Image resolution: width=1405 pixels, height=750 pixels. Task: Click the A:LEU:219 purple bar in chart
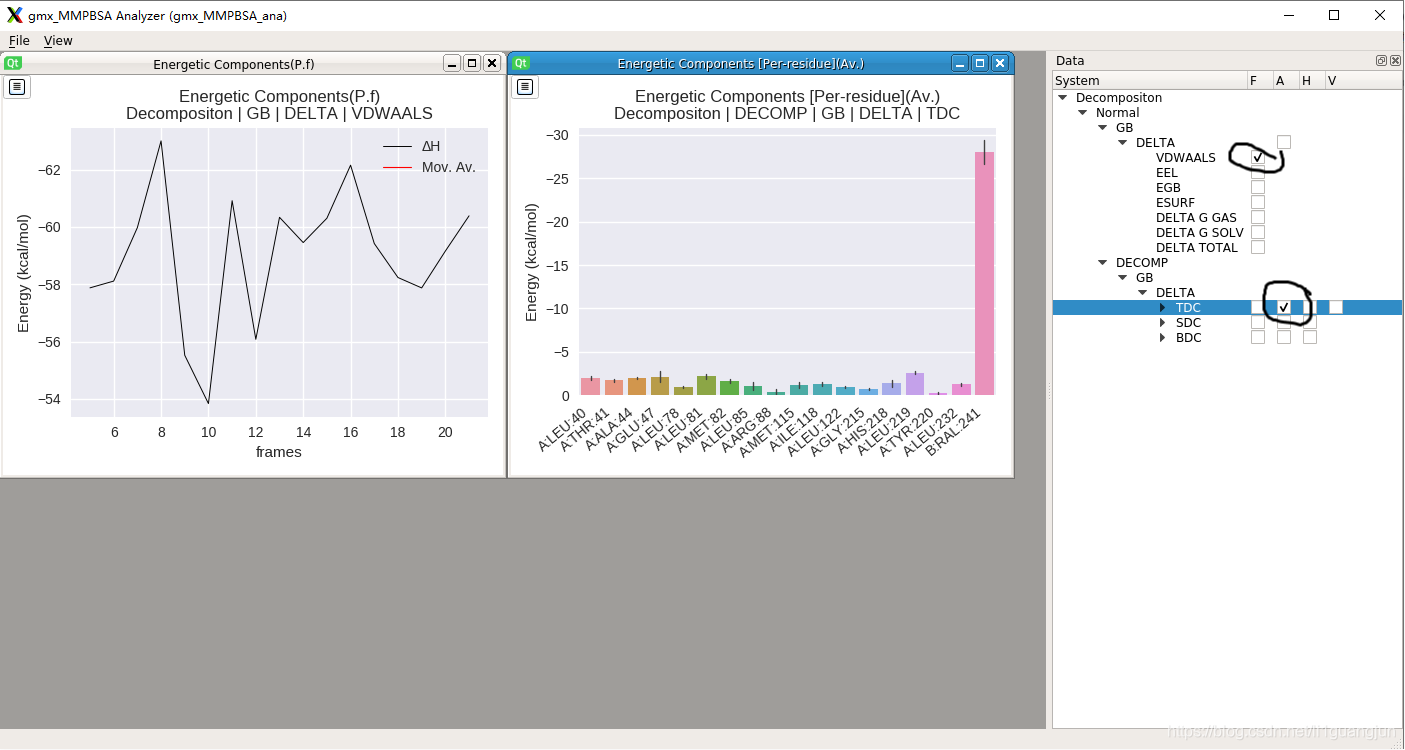click(915, 384)
